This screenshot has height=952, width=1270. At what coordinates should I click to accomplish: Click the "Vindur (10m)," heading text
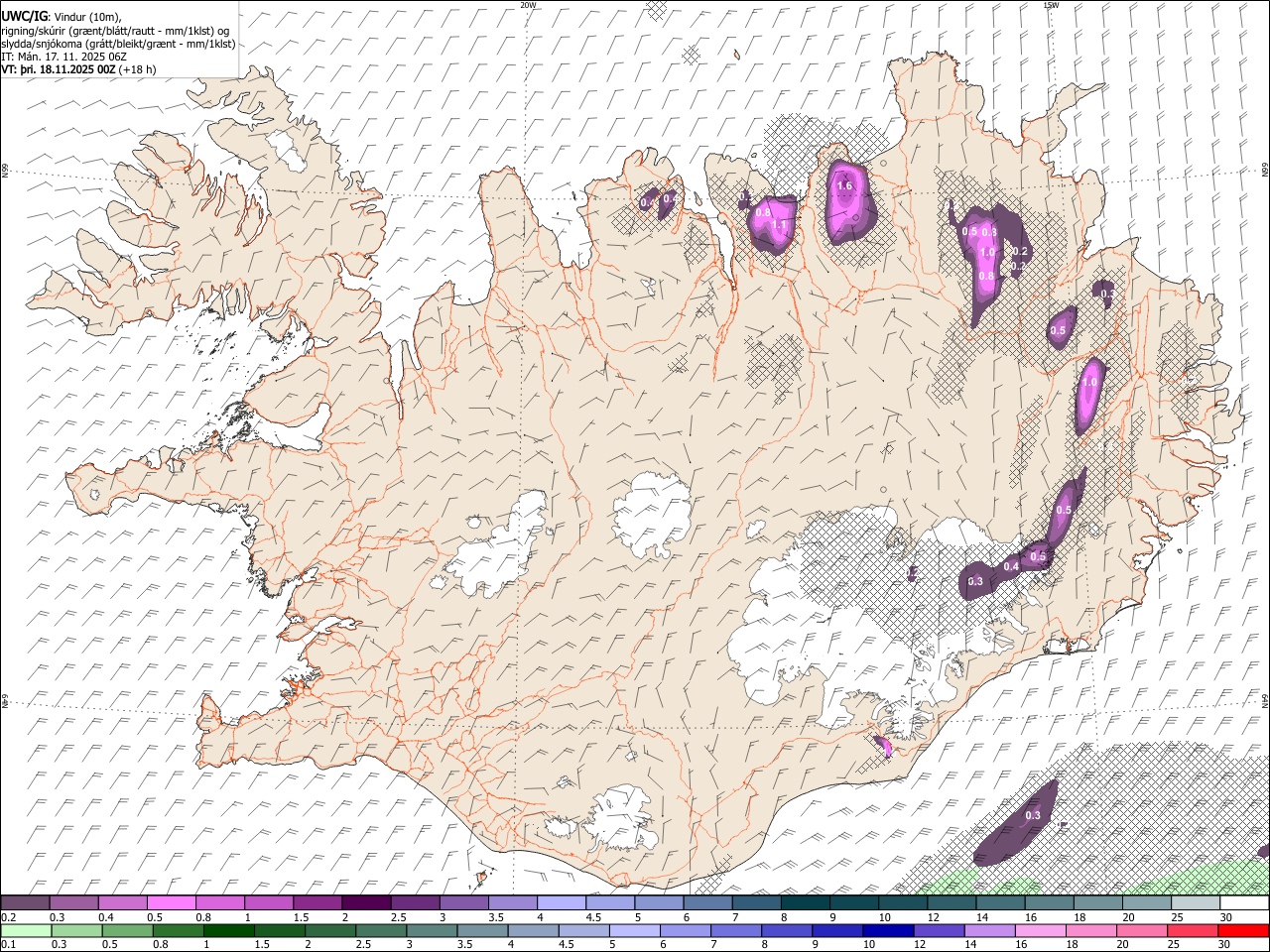point(85,17)
